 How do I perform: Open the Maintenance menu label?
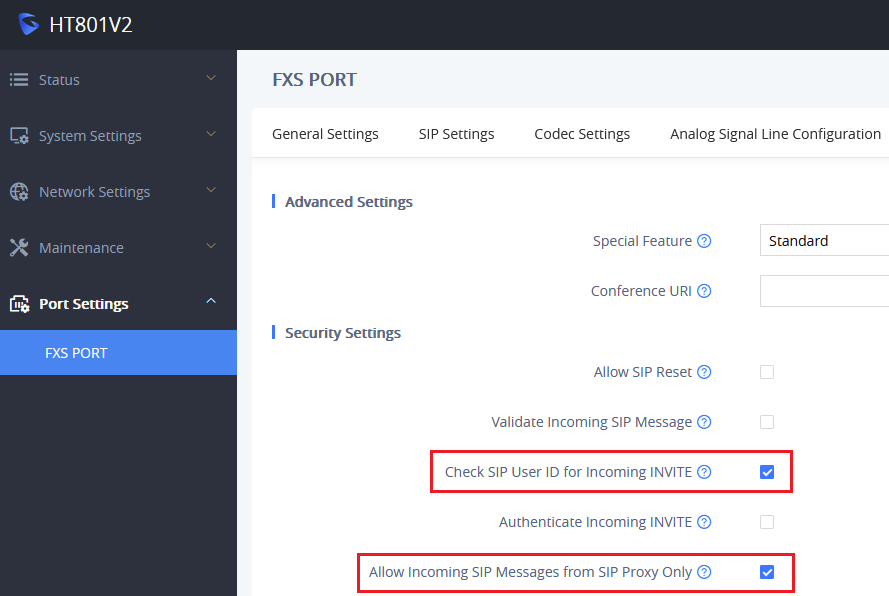click(81, 248)
